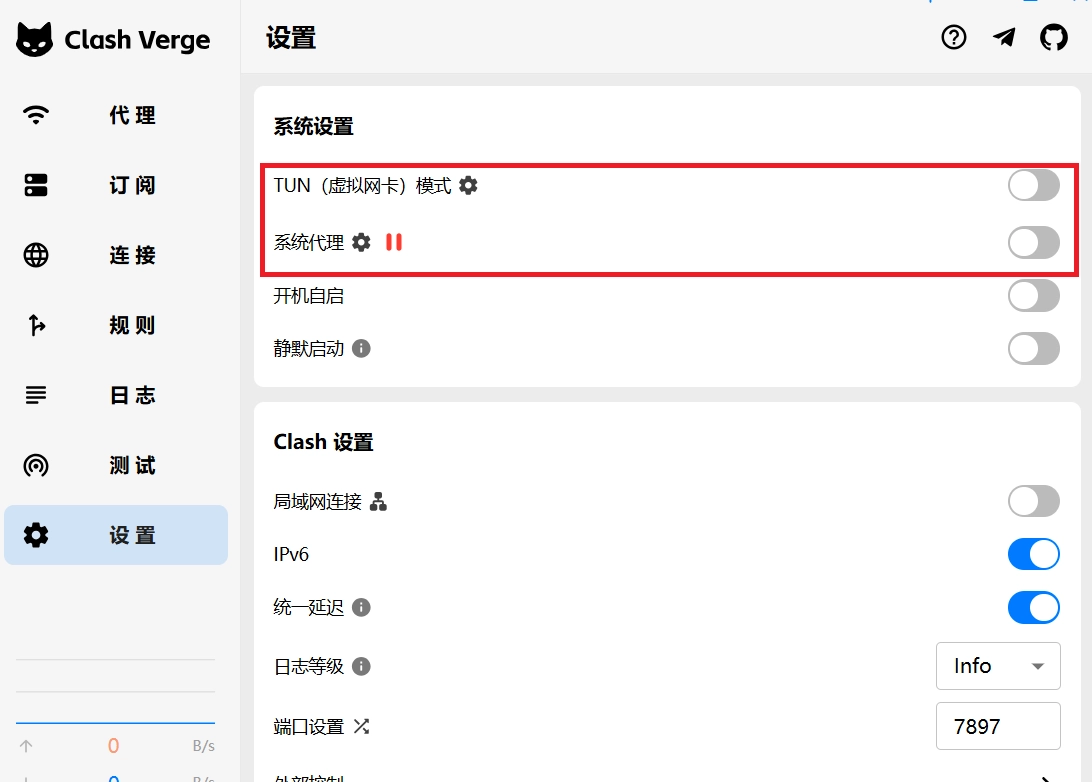
Task: Click the gear icon next to 设置 in sidebar
Action: point(36,535)
